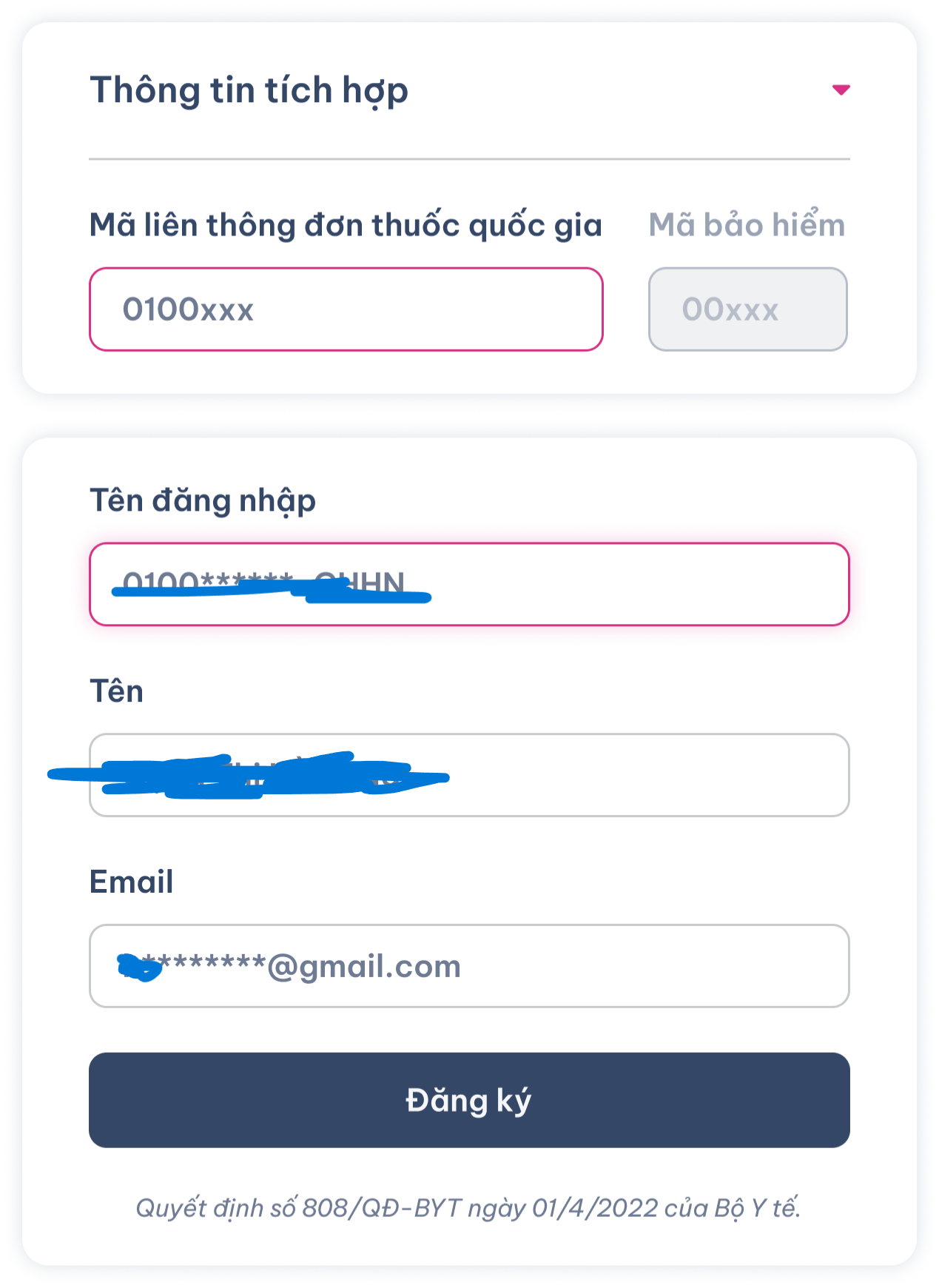The height and width of the screenshot is (1288, 939).
Task: Click the Email field label
Action: (131, 882)
